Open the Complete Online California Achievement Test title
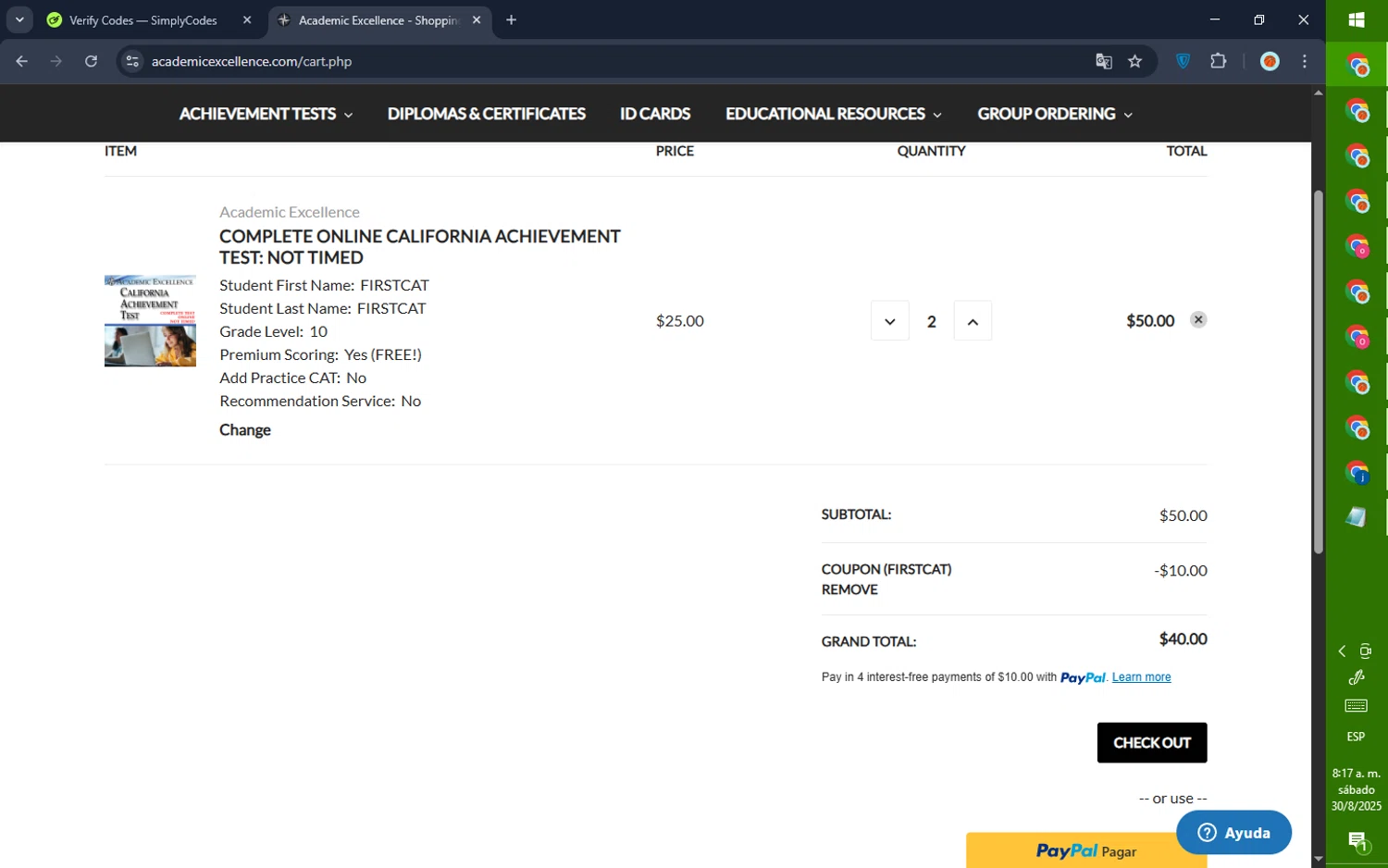The width and height of the screenshot is (1388, 868). pyautogui.click(x=420, y=247)
